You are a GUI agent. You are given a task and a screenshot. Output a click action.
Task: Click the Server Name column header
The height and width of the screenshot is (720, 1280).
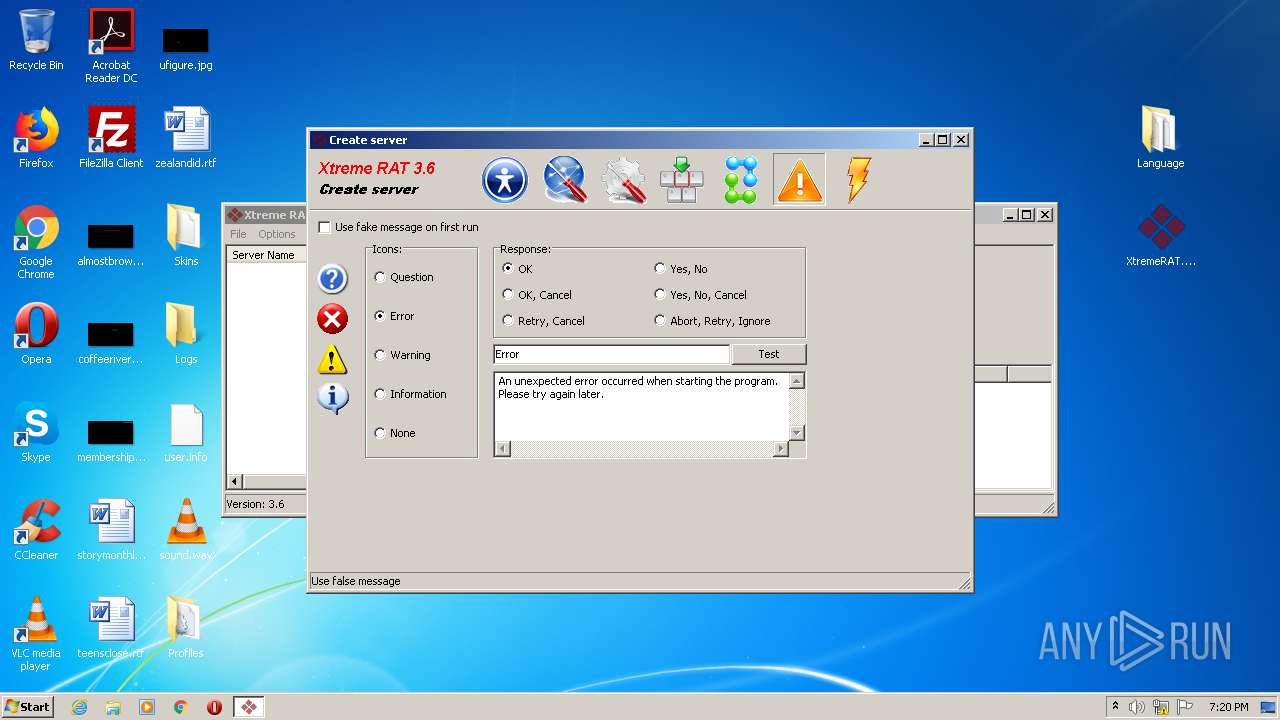266,255
